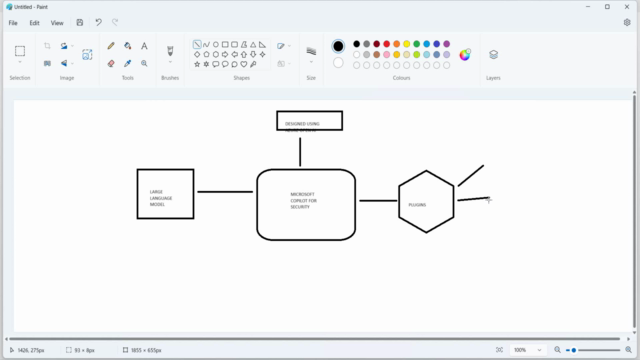640x360 pixels.
Task: Select the Colour picker eyedropper tool
Action: click(128, 63)
